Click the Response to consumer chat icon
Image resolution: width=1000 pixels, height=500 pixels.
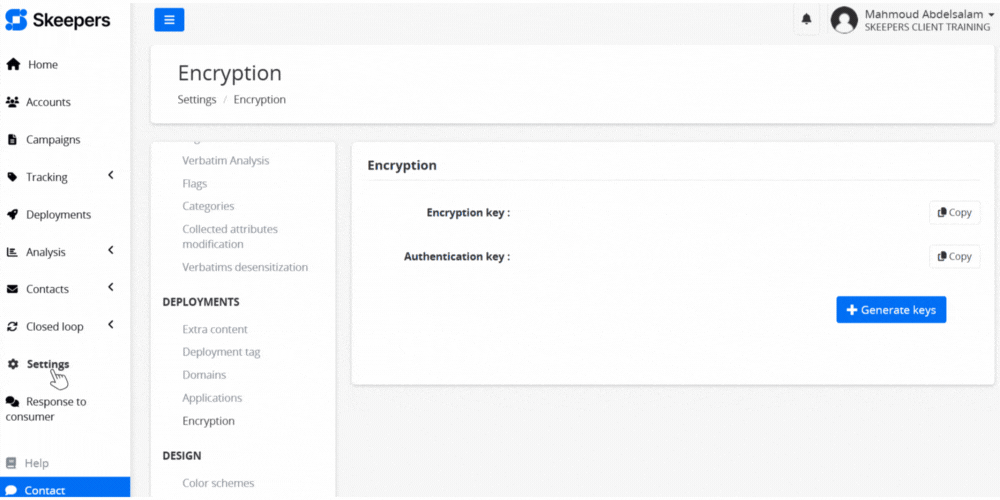[x=12, y=402]
